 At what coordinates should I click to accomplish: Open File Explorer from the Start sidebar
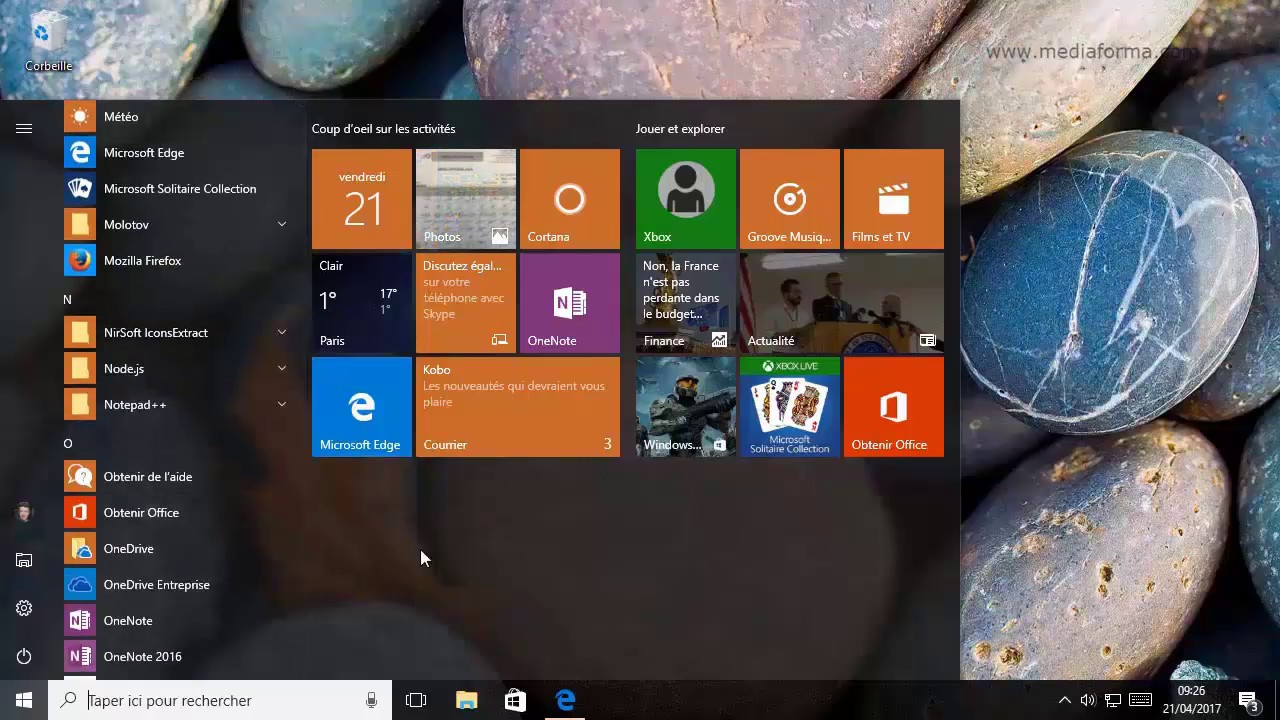tap(24, 560)
